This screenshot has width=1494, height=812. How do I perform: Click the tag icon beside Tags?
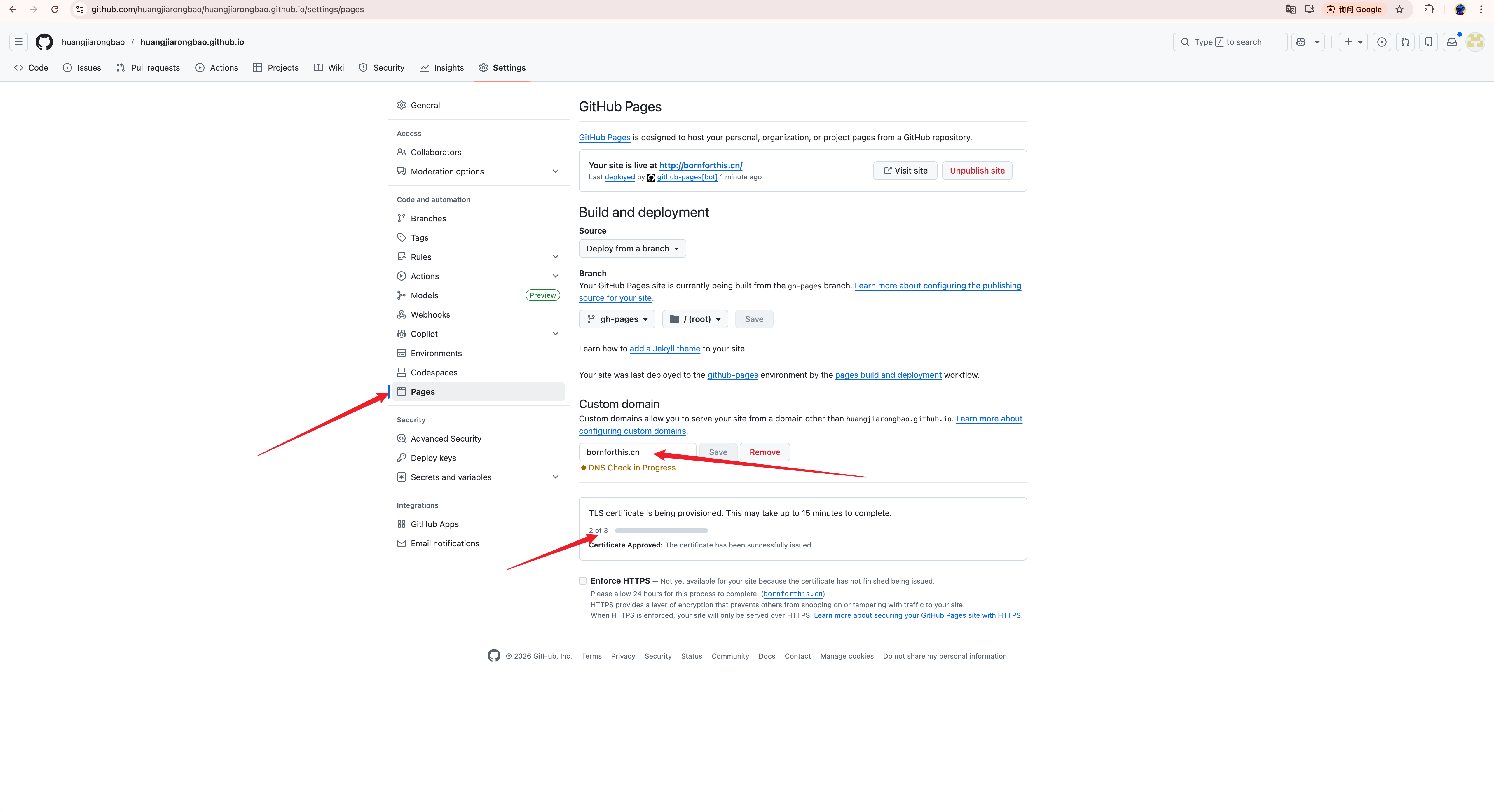coord(401,238)
